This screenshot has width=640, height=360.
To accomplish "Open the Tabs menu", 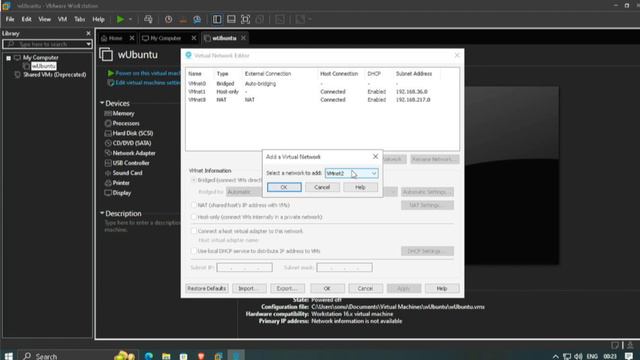I will click(x=80, y=19).
